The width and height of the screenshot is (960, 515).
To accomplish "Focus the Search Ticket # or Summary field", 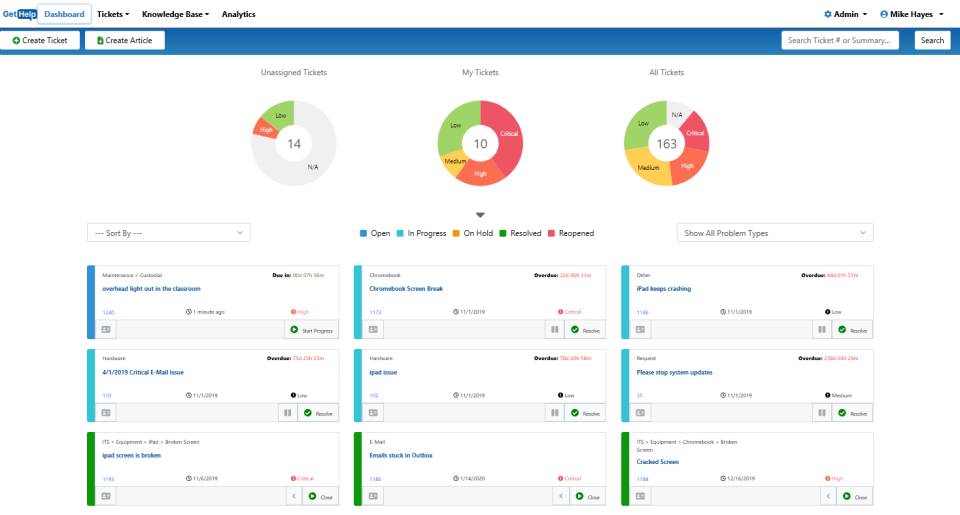I will 840,40.
